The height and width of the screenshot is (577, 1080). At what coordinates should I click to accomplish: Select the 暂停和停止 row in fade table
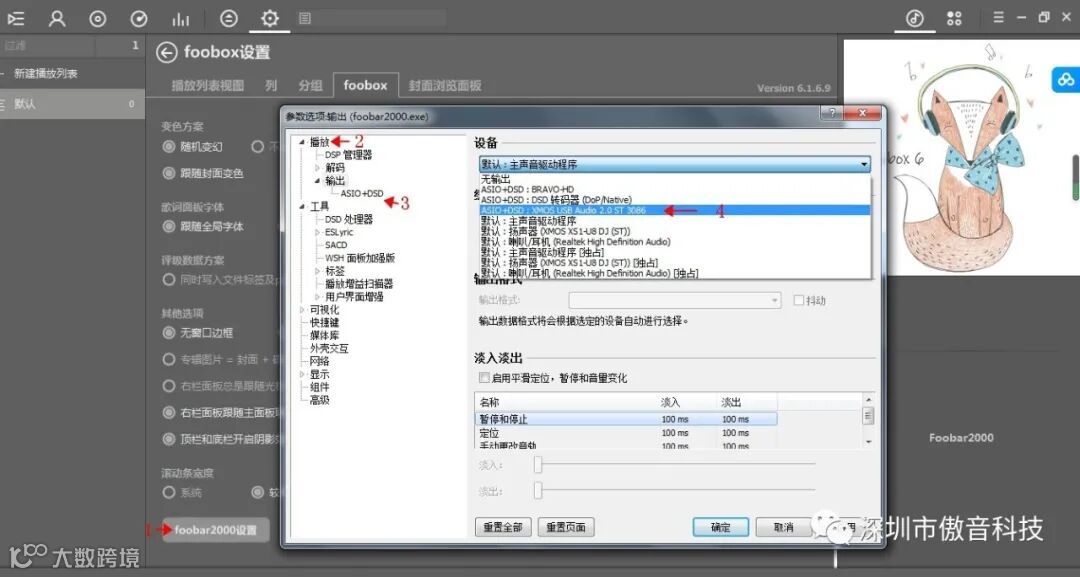(625, 419)
